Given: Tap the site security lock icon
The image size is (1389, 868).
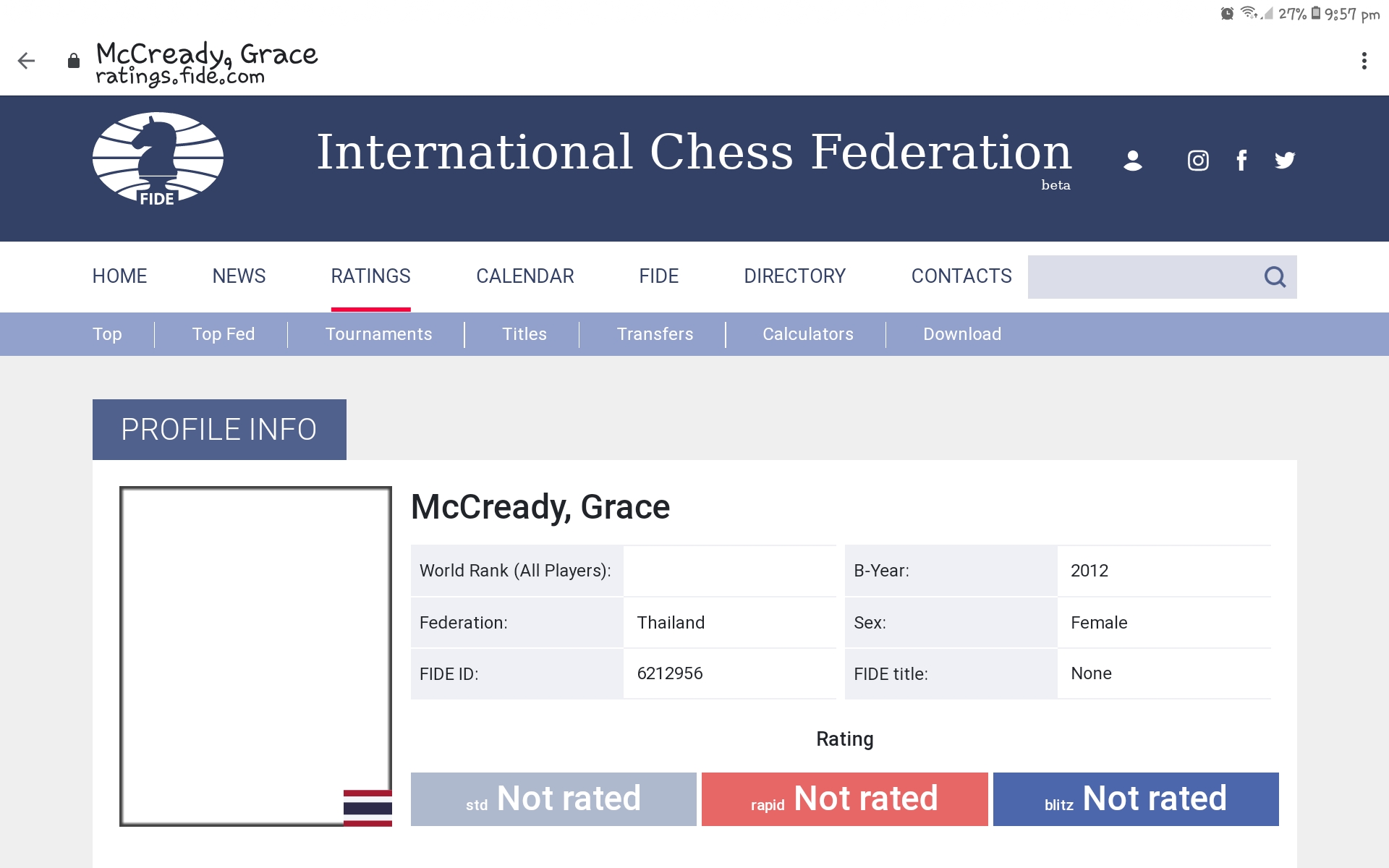Looking at the screenshot, I should [x=73, y=61].
